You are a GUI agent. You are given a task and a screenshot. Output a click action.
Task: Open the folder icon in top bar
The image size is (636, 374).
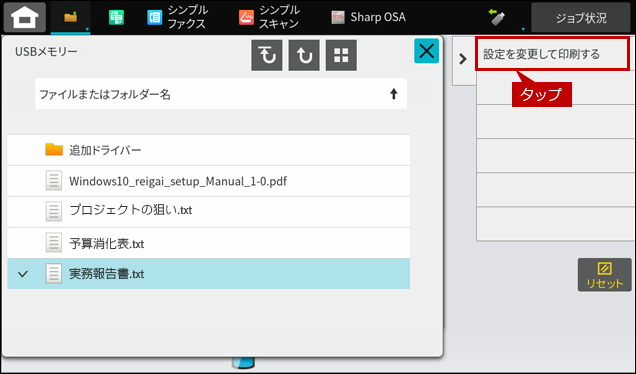point(71,17)
